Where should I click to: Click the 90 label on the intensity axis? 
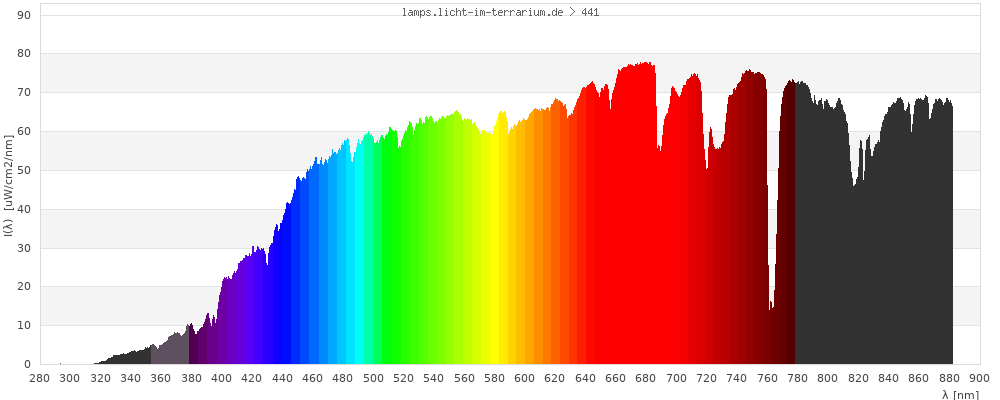coord(24,15)
